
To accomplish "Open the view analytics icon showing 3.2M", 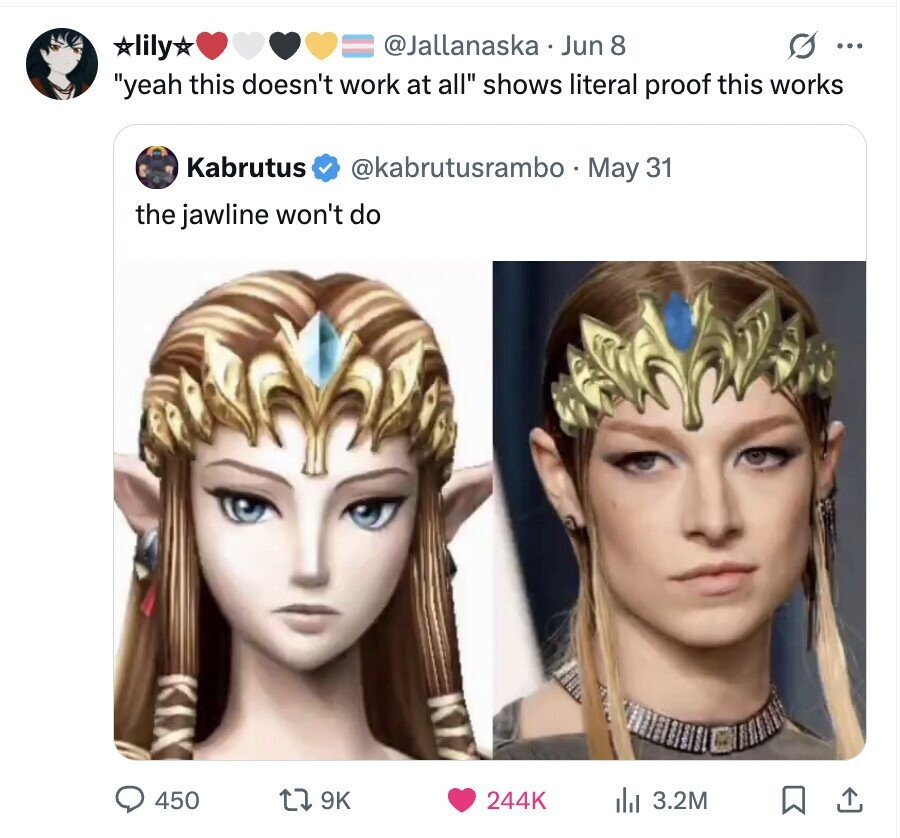I will click(x=627, y=800).
